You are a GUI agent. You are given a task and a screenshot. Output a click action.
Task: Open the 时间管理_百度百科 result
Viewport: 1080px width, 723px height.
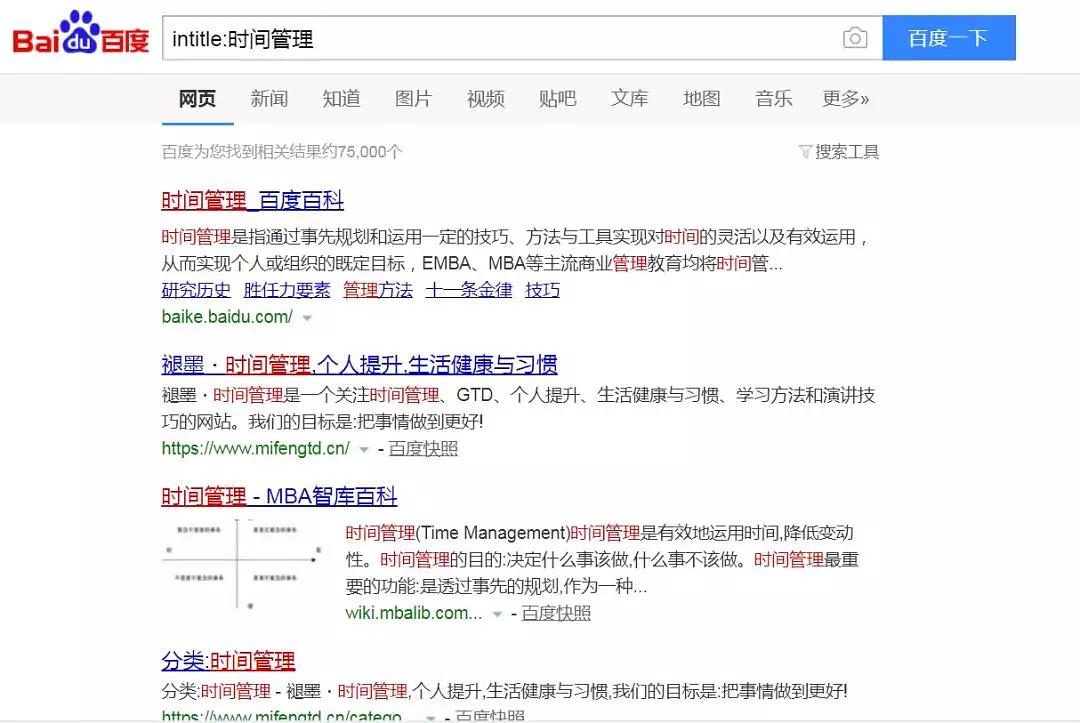252,201
